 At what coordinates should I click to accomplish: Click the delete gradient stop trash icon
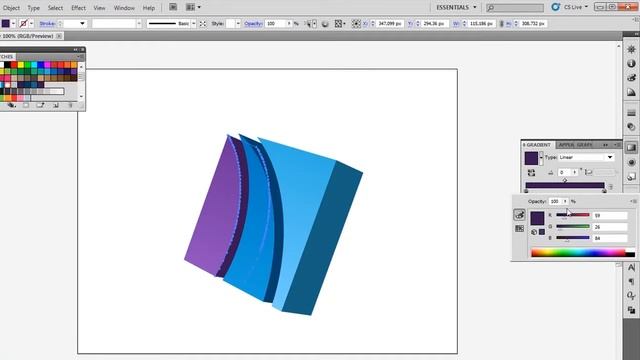click(611, 187)
